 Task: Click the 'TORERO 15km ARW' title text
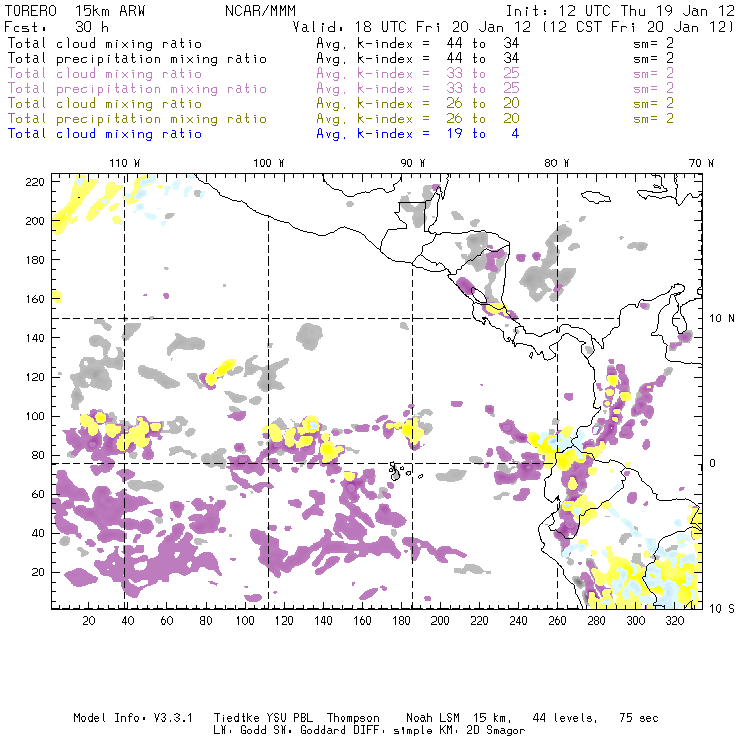click(x=75, y=11)
